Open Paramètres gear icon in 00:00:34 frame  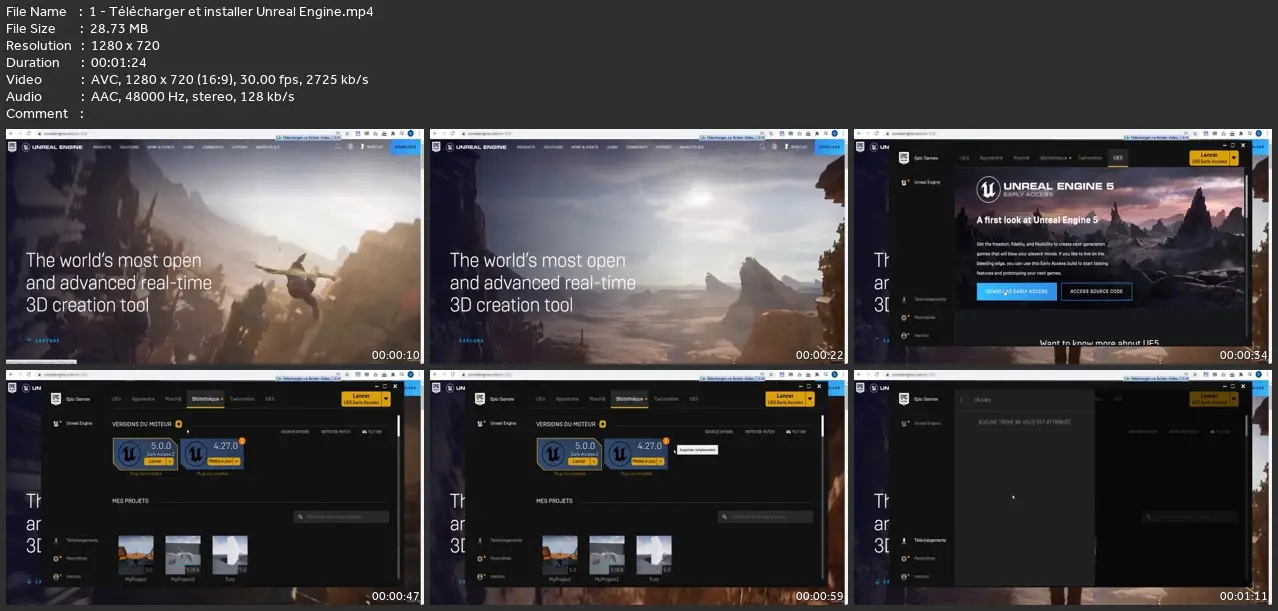(x=904, y=317)
